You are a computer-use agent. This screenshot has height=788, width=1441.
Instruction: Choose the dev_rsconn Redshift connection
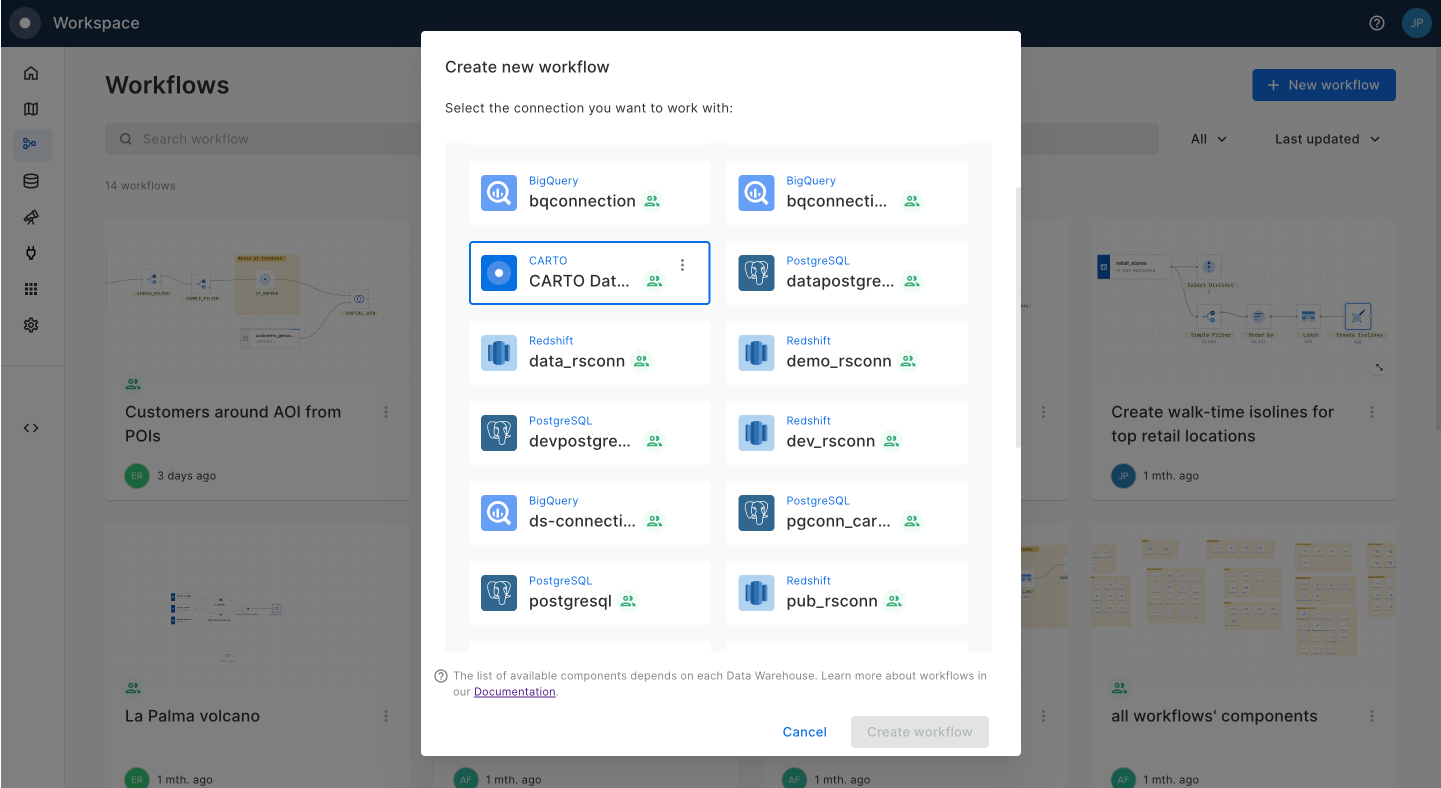[846, 433]
